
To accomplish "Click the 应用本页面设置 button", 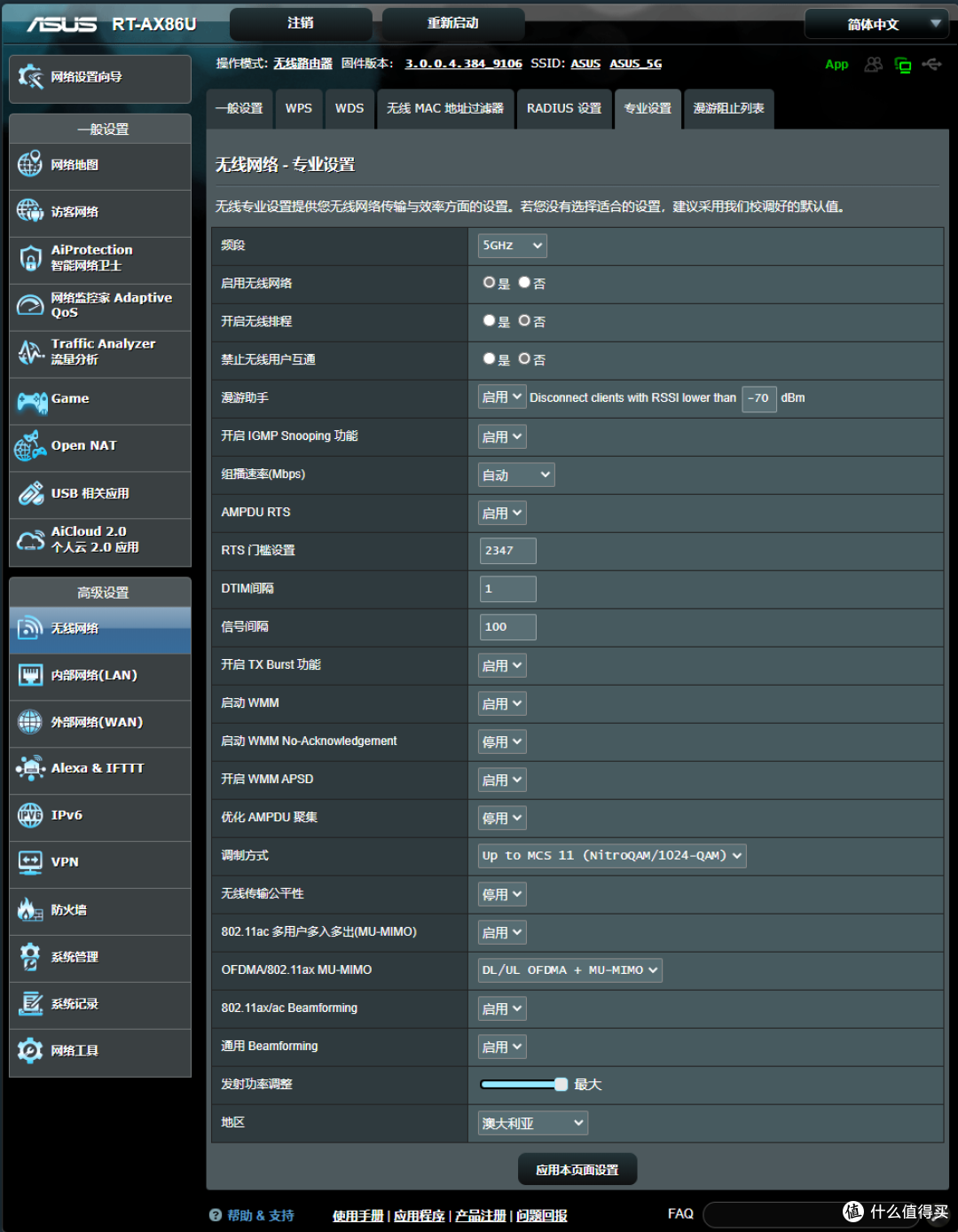I will point(577,1170).
